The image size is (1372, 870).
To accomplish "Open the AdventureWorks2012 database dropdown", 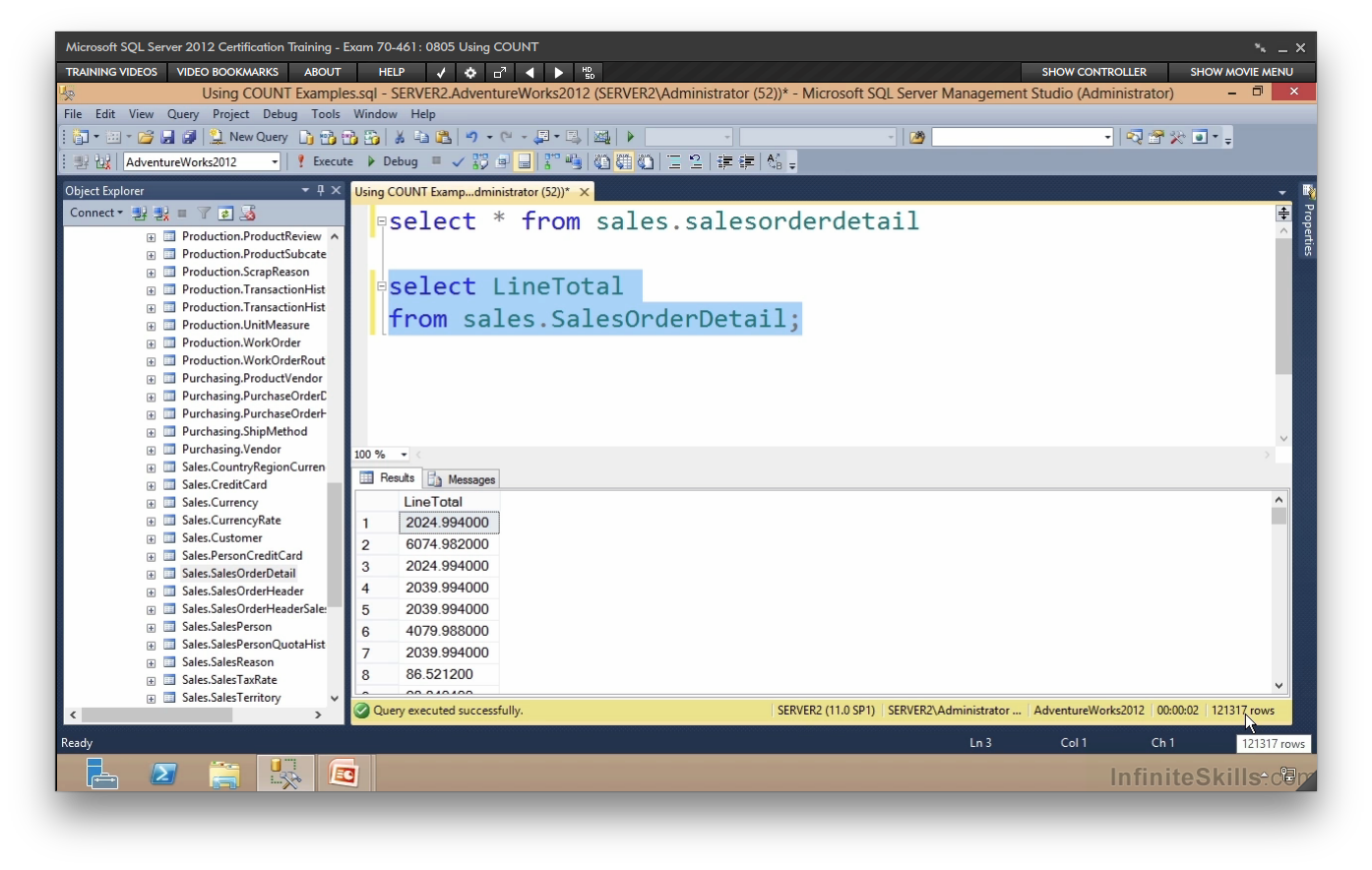I will coord(275,161).
